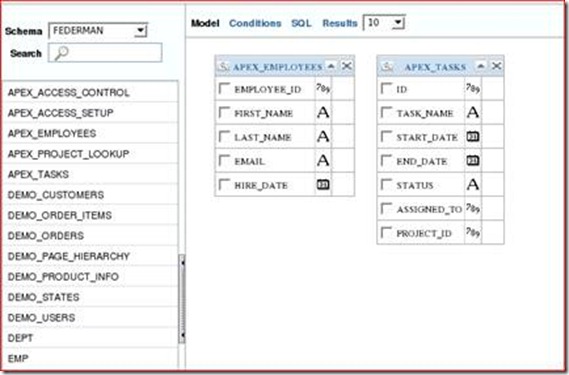Click the date type icon for END_DATE

473,160
